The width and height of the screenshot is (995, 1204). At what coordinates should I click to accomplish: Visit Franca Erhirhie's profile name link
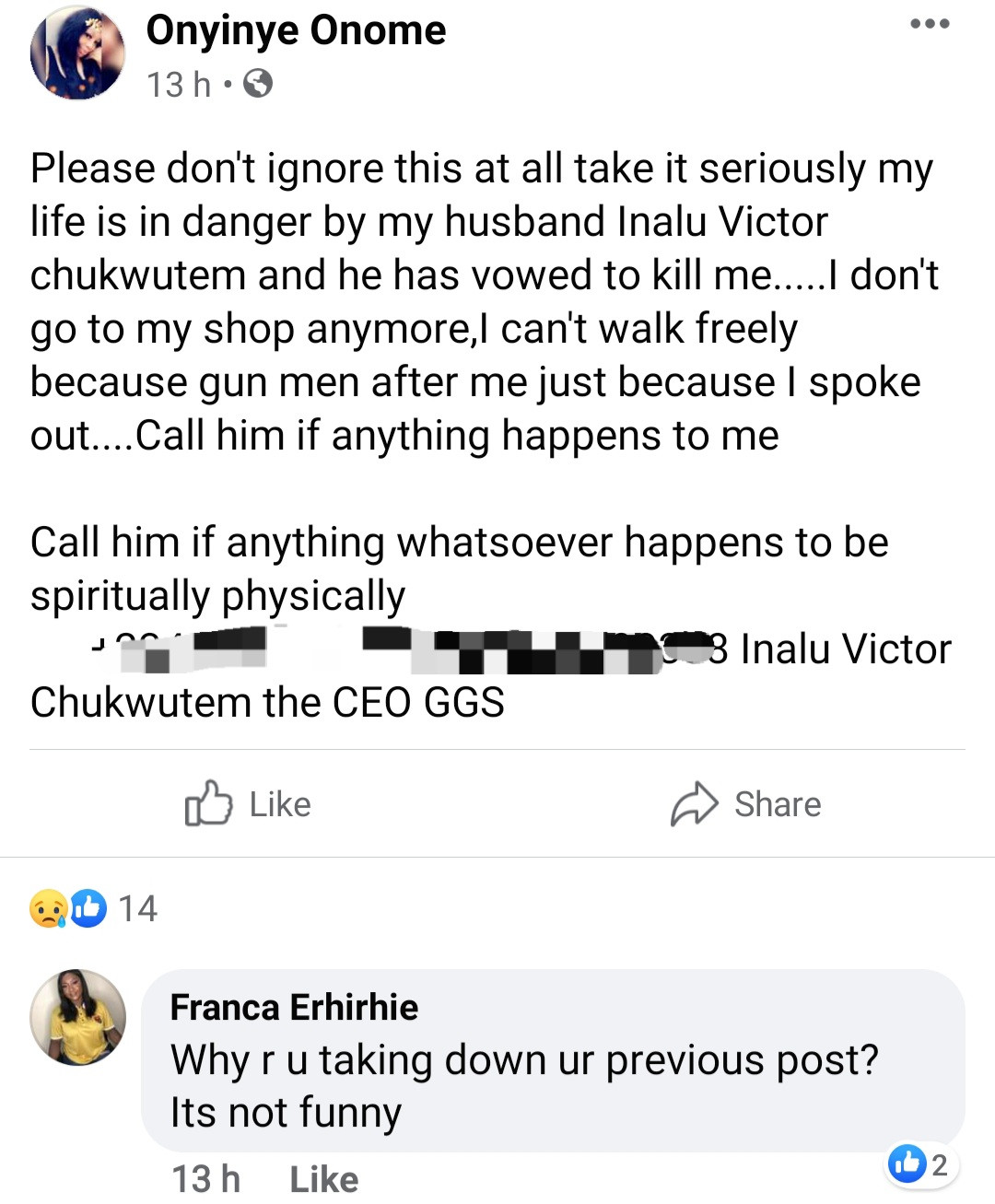(x=294, y=1007)
